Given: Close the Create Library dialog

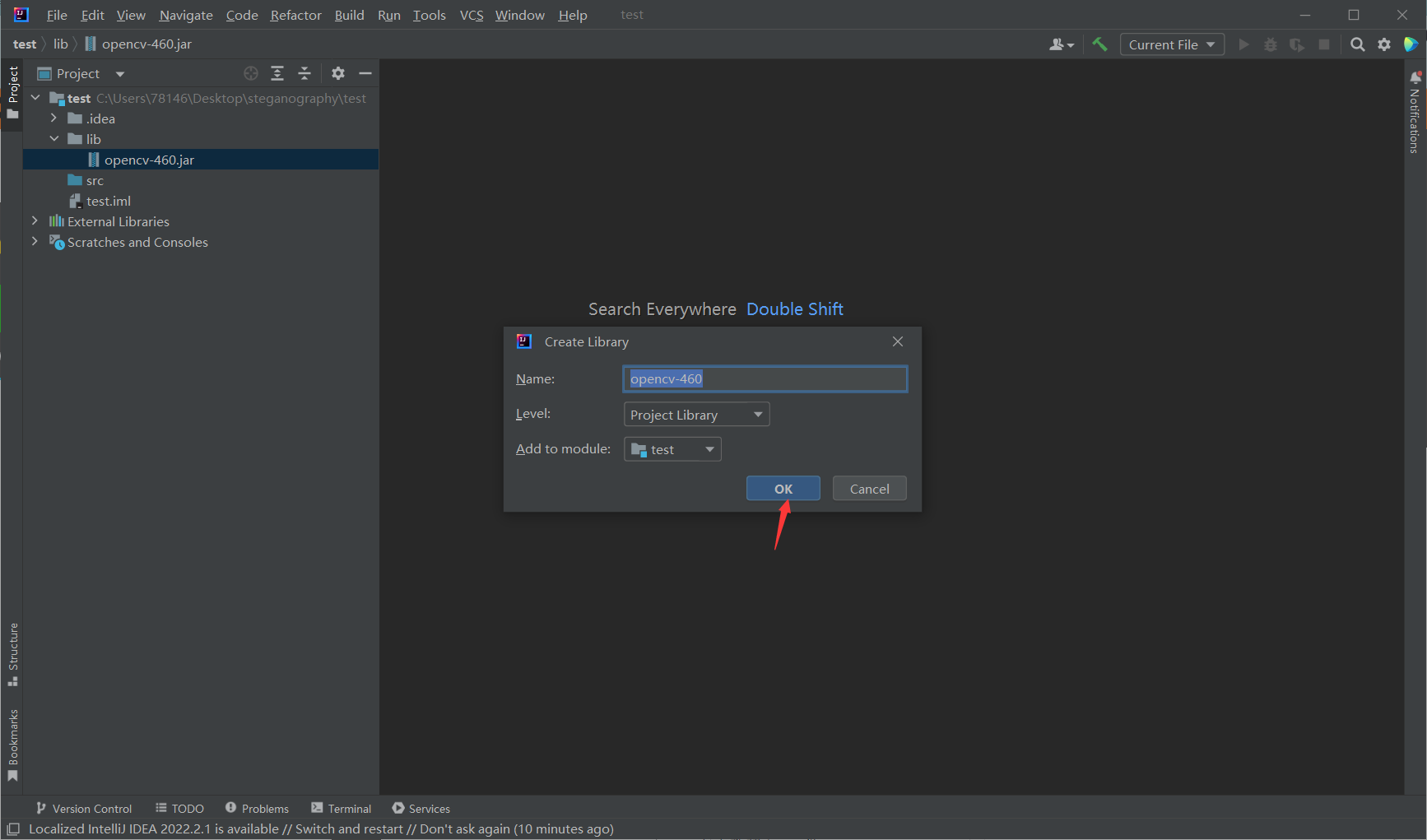Looking at the screenshot, I should (898, 341).
